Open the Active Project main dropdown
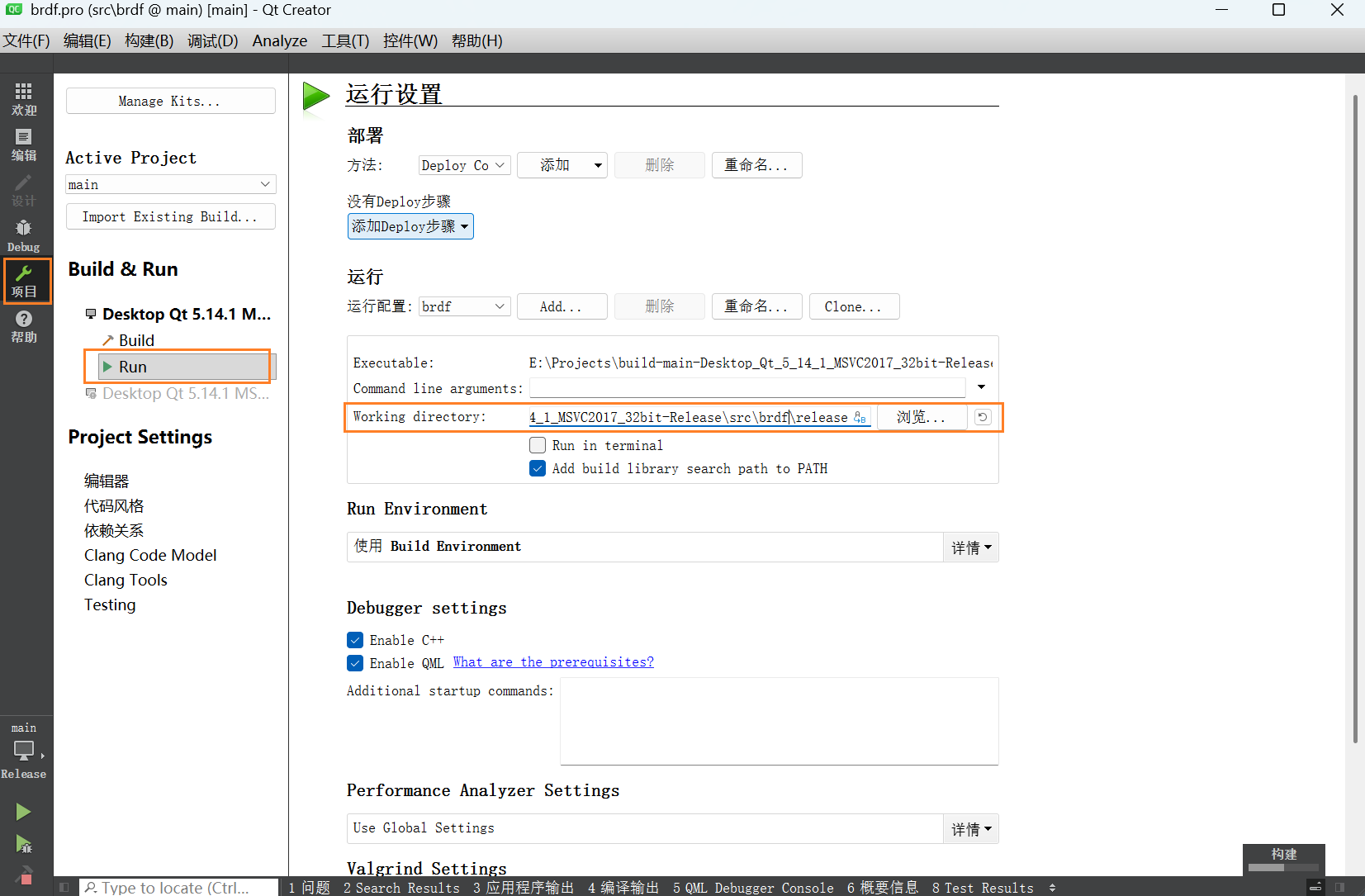 [x=170, y=184]
